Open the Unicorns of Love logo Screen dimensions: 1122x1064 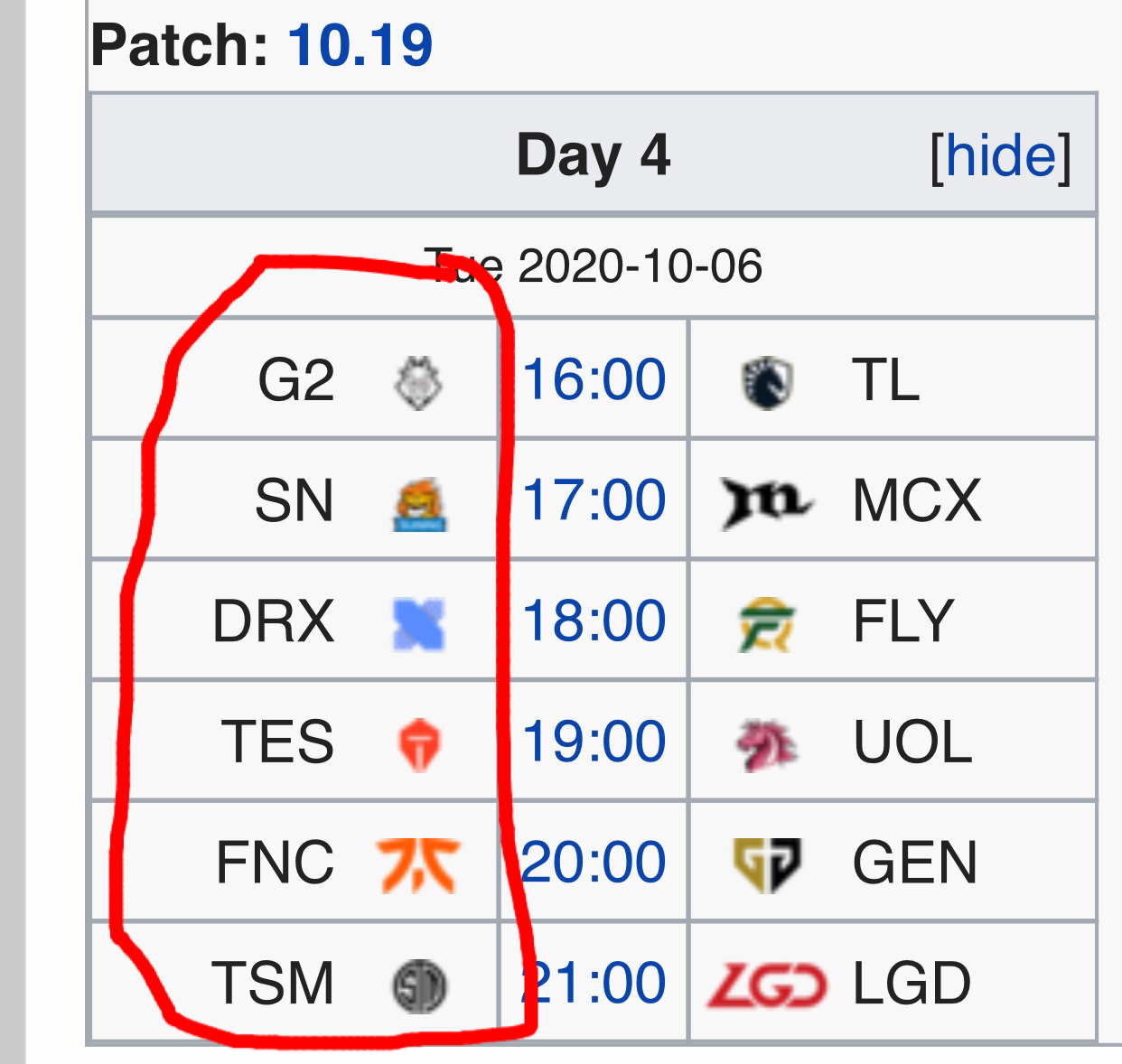(x=766, y=745)
